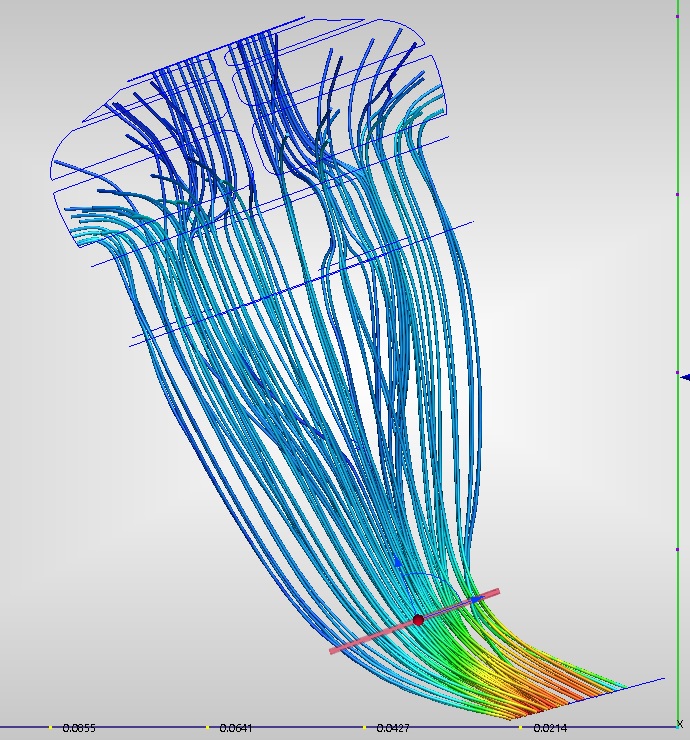The width and height of the screenshot is (690, 740).
Task: Click the X axis label in the bottom-right corner
Action: (681, 724)
